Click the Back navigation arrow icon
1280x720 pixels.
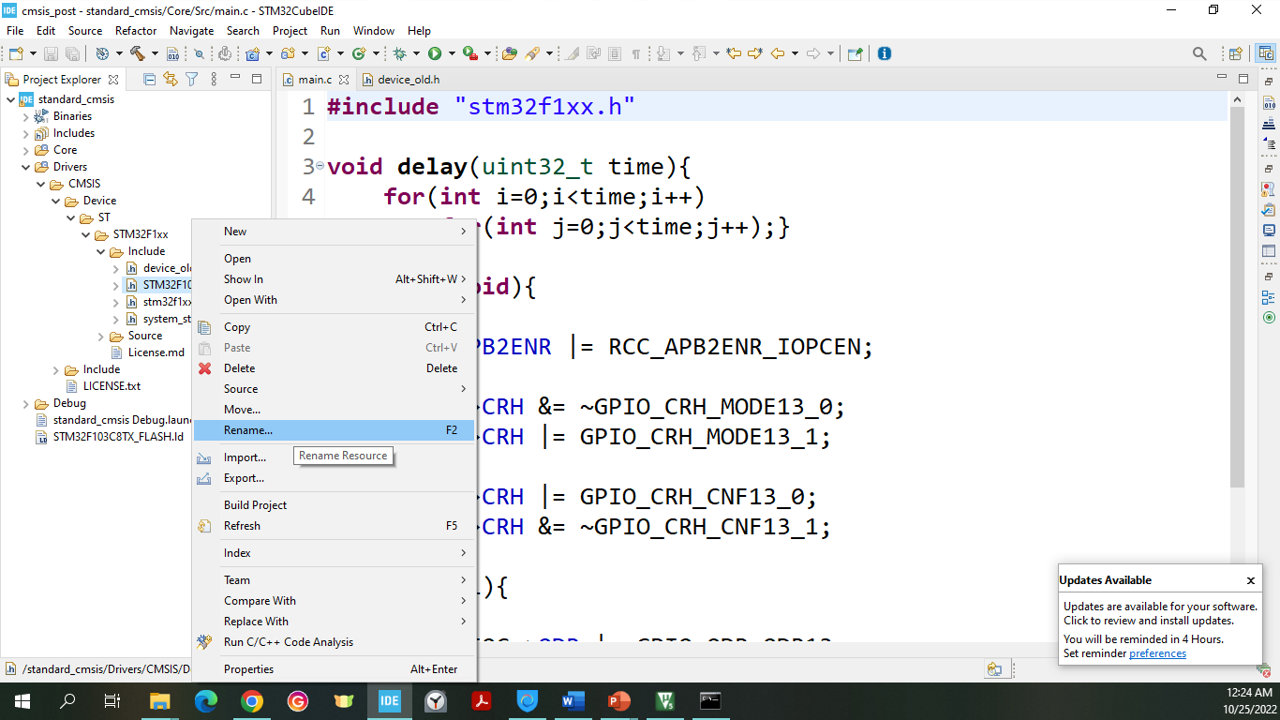click(777, 54)
